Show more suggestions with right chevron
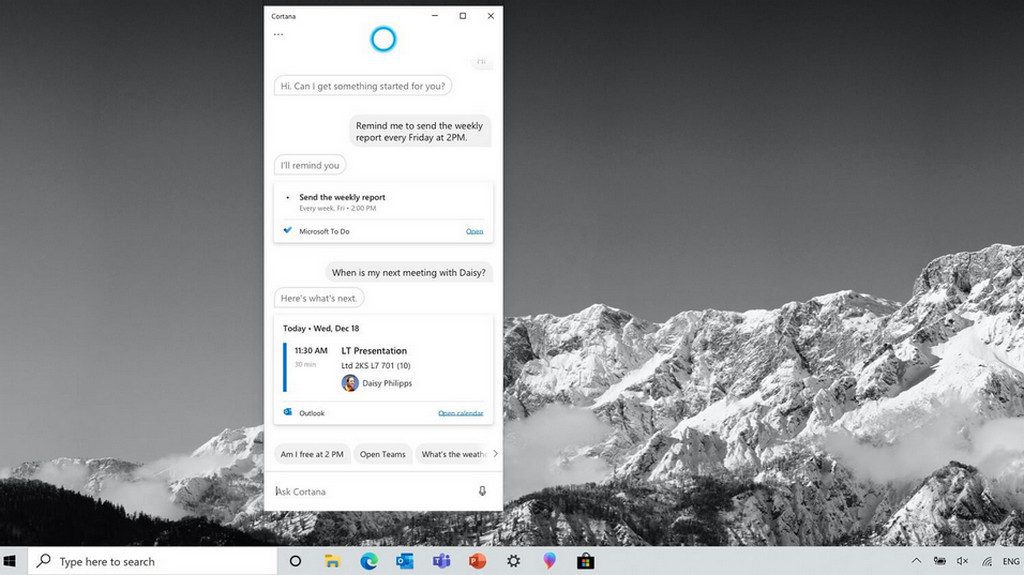 [x=495, y=453]
